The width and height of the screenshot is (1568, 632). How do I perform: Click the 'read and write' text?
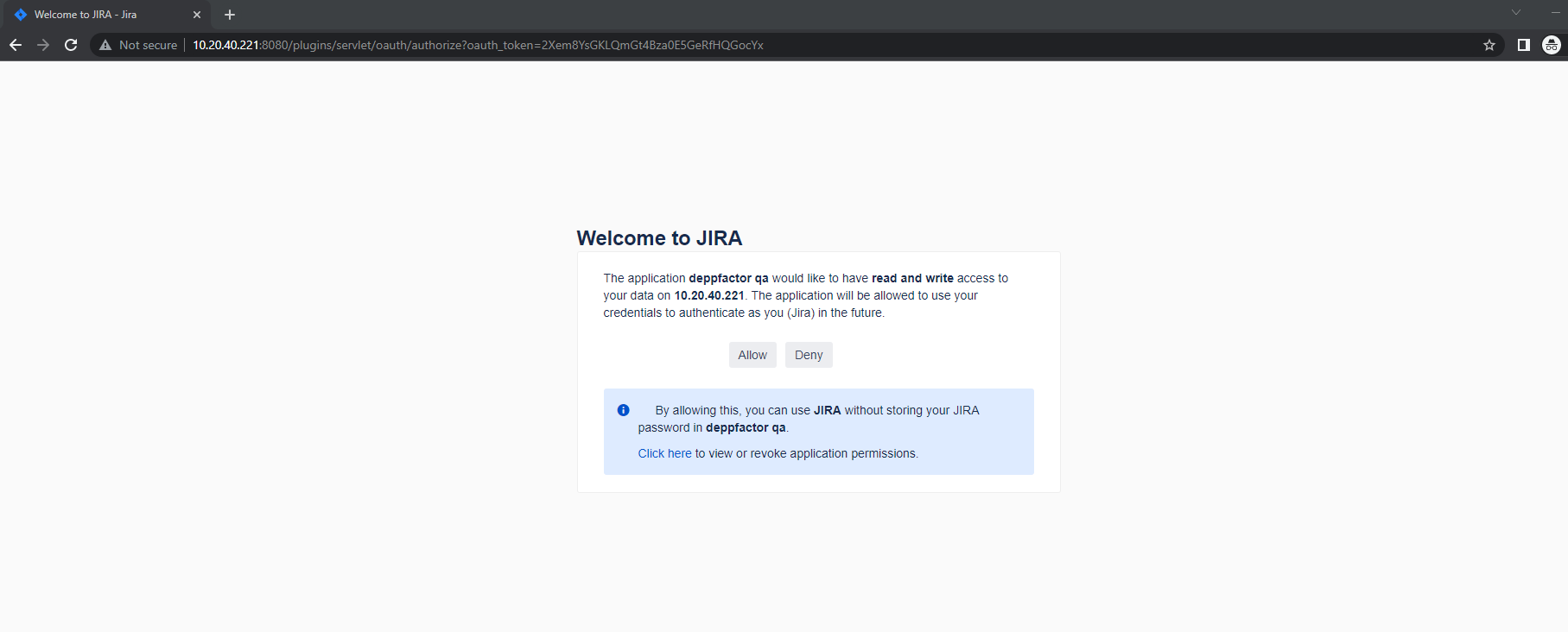pos(912,278)
